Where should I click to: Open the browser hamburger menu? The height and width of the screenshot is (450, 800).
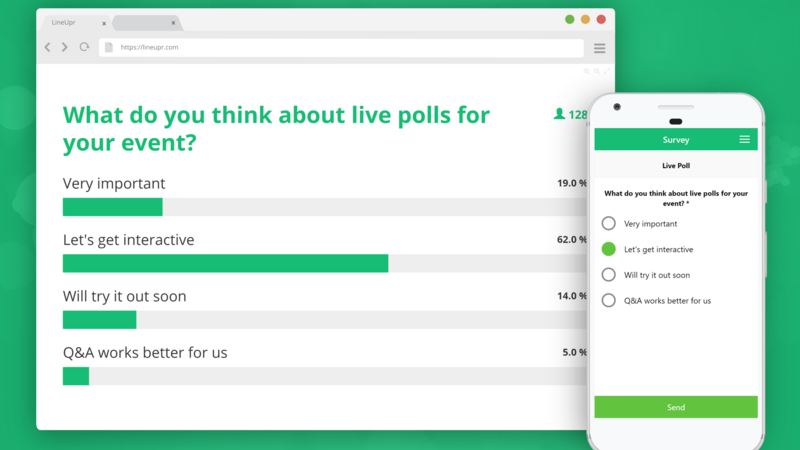[x=599, y=48]
